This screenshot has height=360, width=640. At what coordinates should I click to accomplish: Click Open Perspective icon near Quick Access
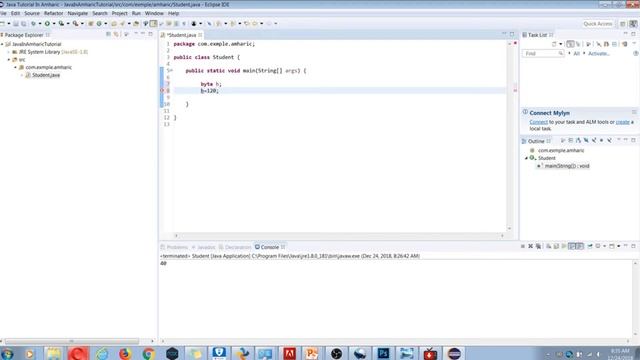[x=622, y=24]
